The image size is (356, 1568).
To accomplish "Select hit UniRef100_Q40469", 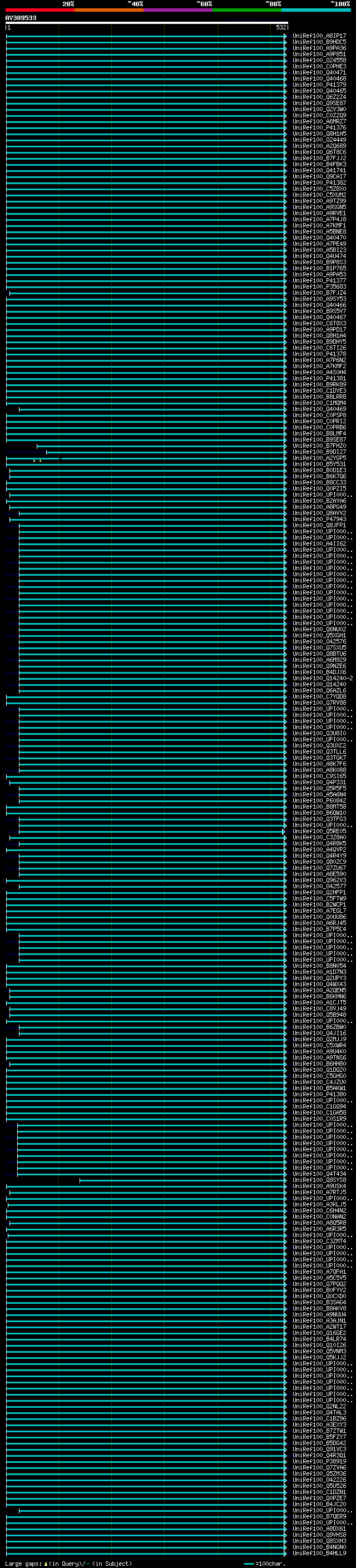I will click(x=319, y=409).
